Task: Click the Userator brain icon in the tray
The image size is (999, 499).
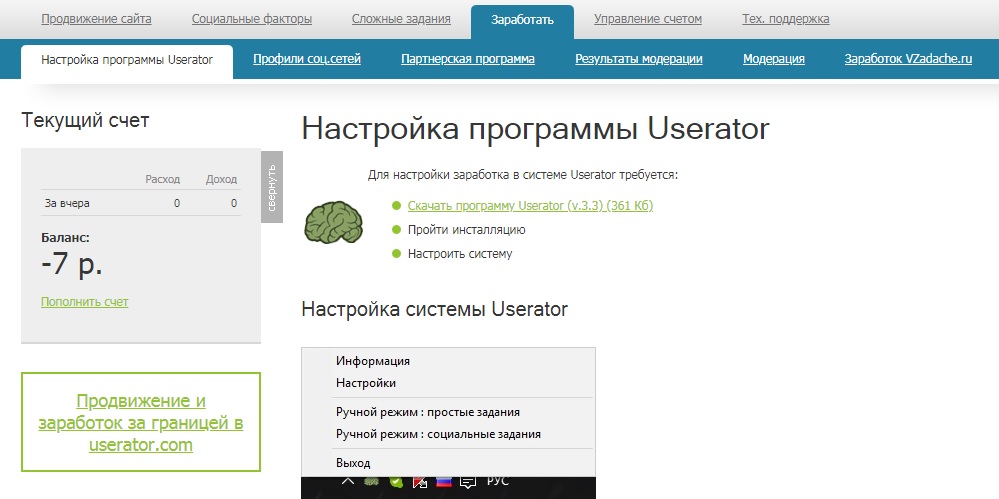Action: [373, 482]
